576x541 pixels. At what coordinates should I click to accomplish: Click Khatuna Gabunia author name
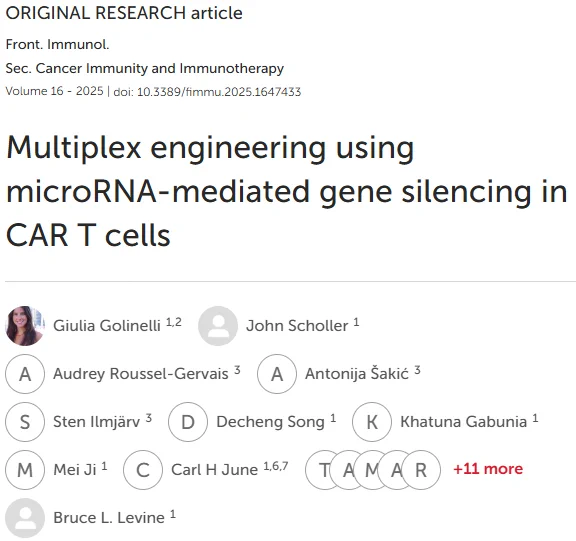pyautogui.click(x=464, y=422)
